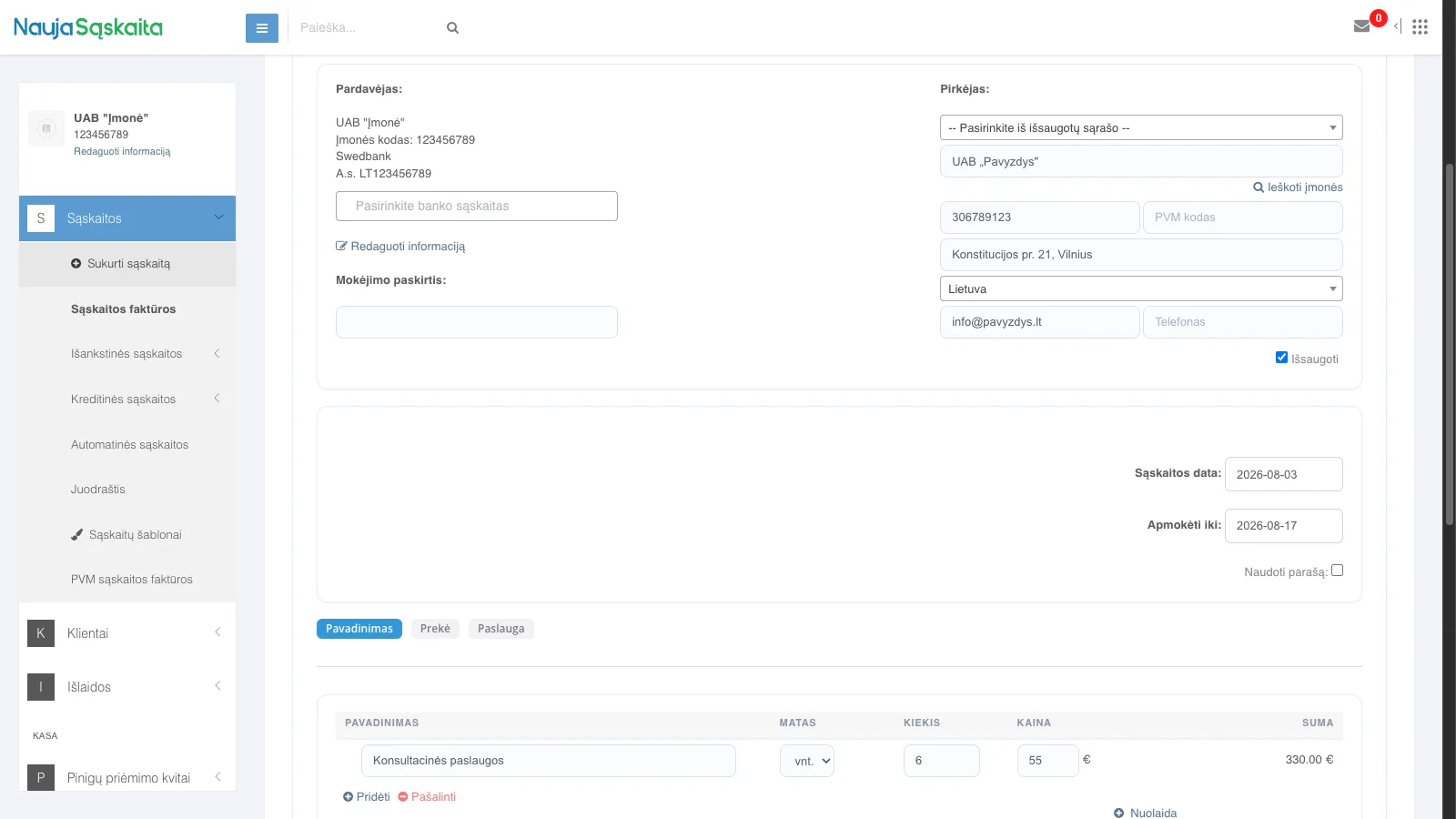Screen dimensions: 1456x819
Task: Click the Kaina price field
Action: (x=1048, y=761)
